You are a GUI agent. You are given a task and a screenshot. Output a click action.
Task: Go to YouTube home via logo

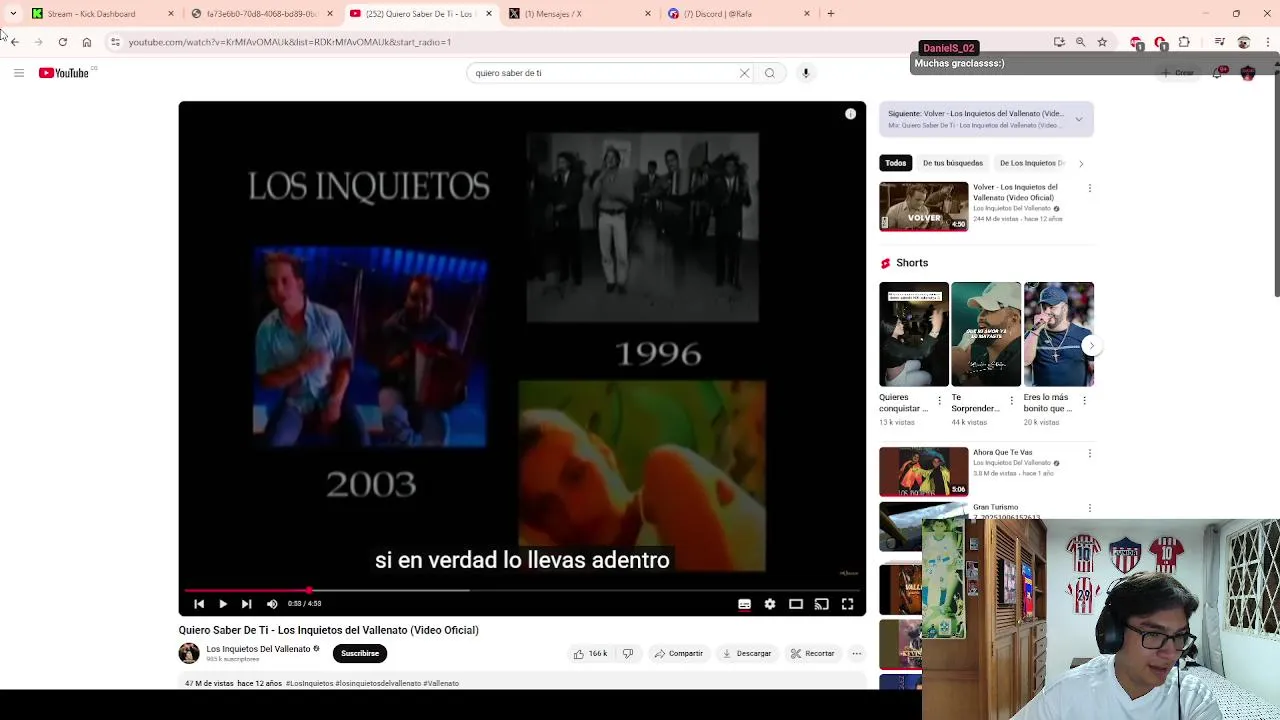click(x=64, y=73)
